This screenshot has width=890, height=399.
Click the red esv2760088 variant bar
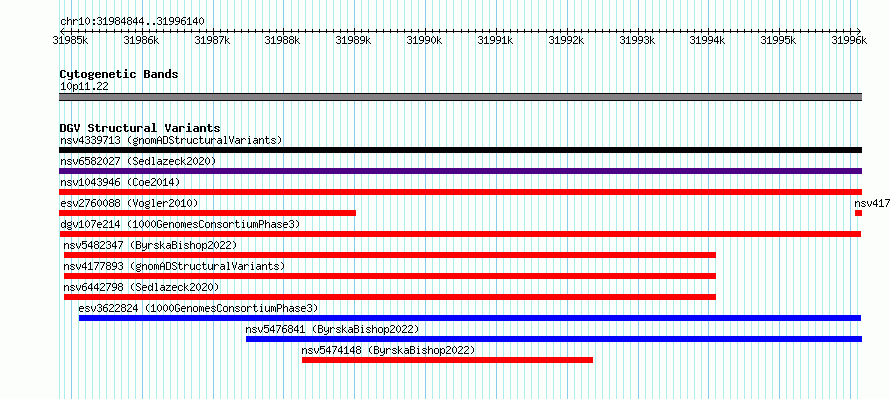(x=207, y=213)
